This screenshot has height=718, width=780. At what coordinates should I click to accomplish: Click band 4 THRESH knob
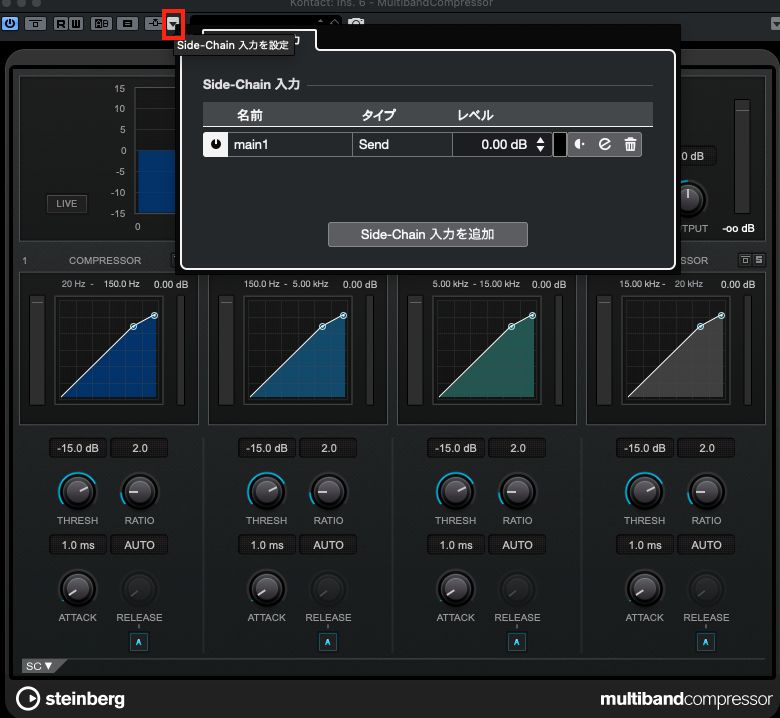pos(645,492)
